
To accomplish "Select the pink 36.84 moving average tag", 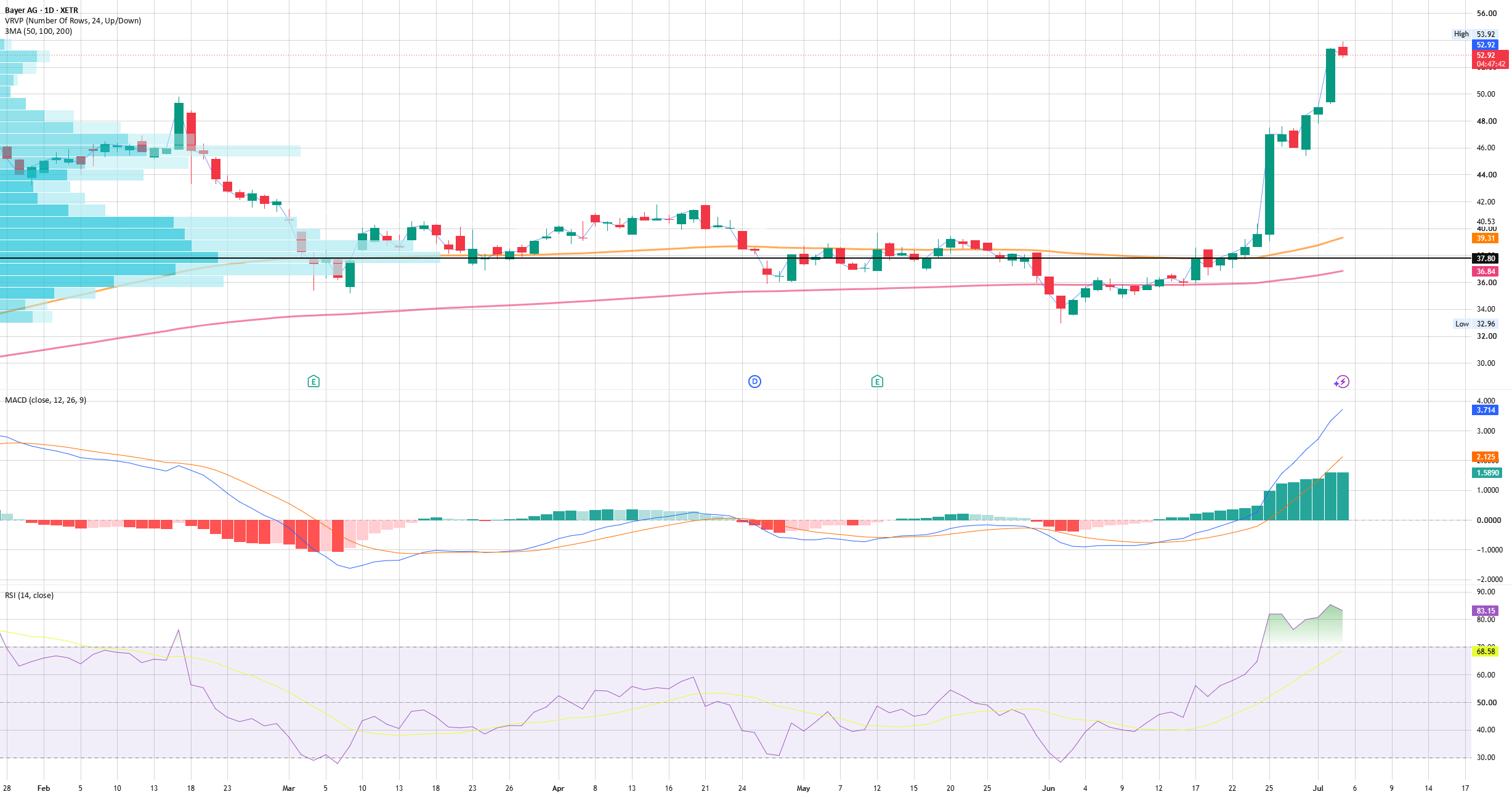I will click(x=1485, y=272).
